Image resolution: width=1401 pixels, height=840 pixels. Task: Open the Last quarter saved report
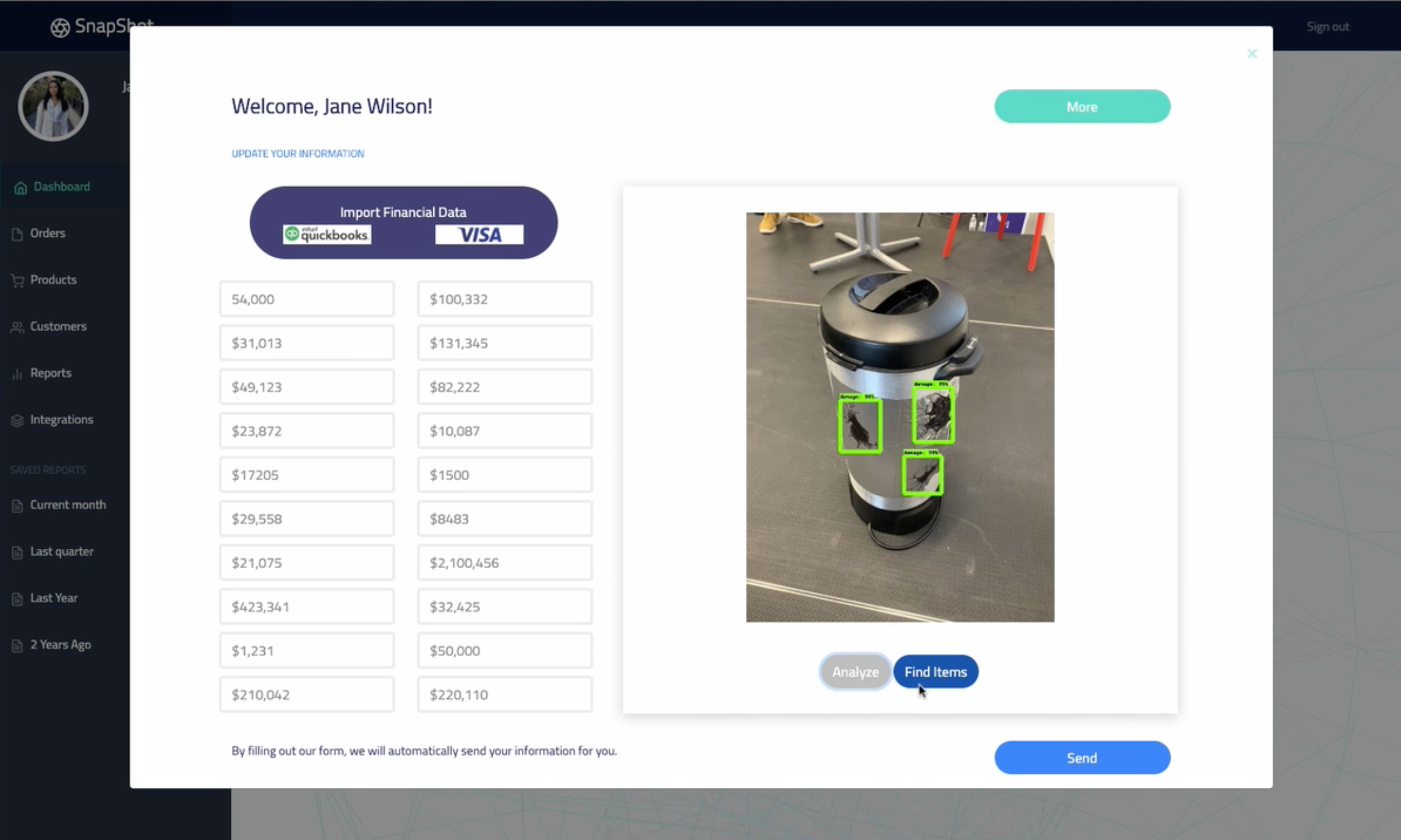tap(61, 552)
